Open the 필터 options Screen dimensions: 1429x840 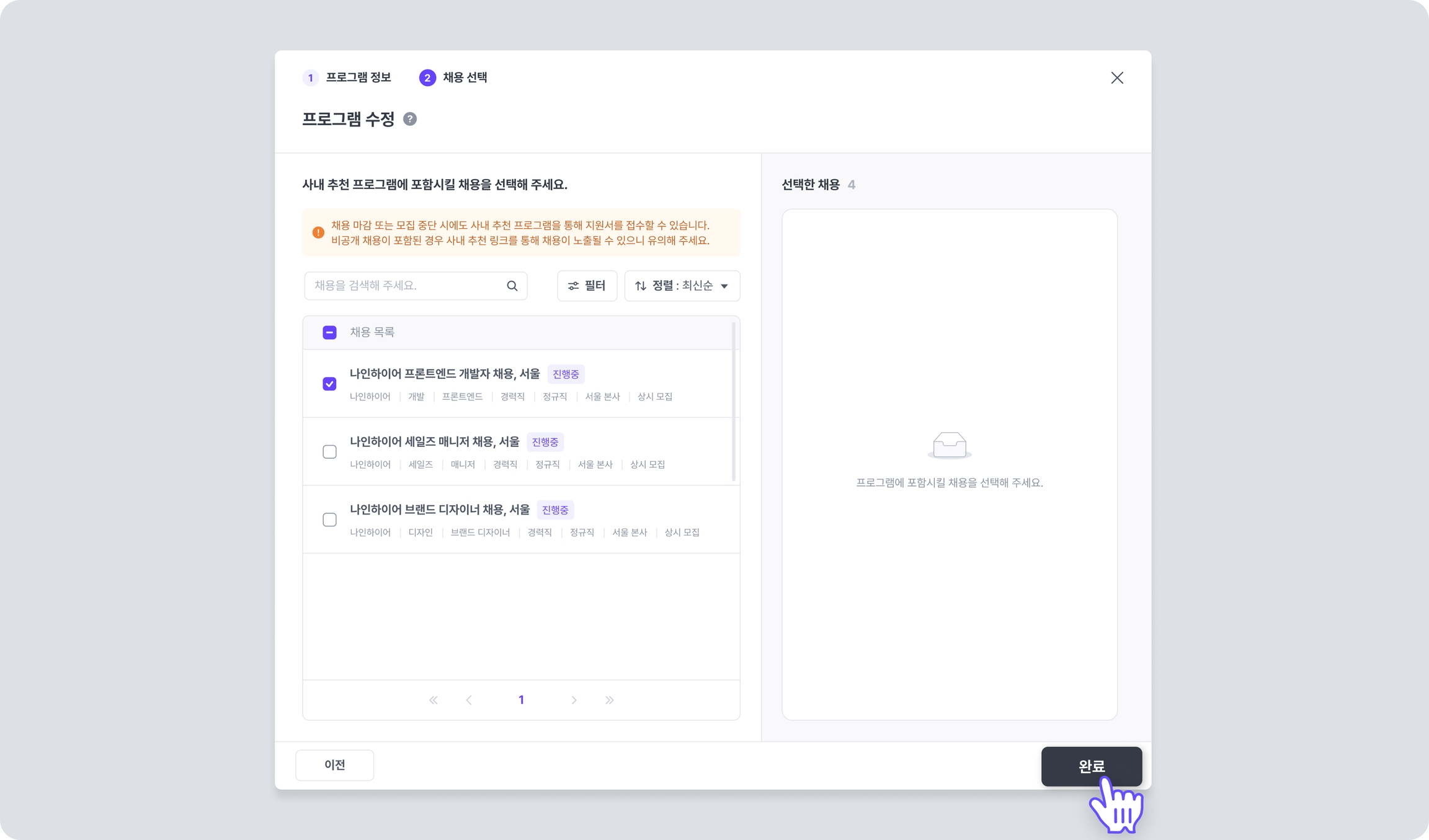coord(587,286)
